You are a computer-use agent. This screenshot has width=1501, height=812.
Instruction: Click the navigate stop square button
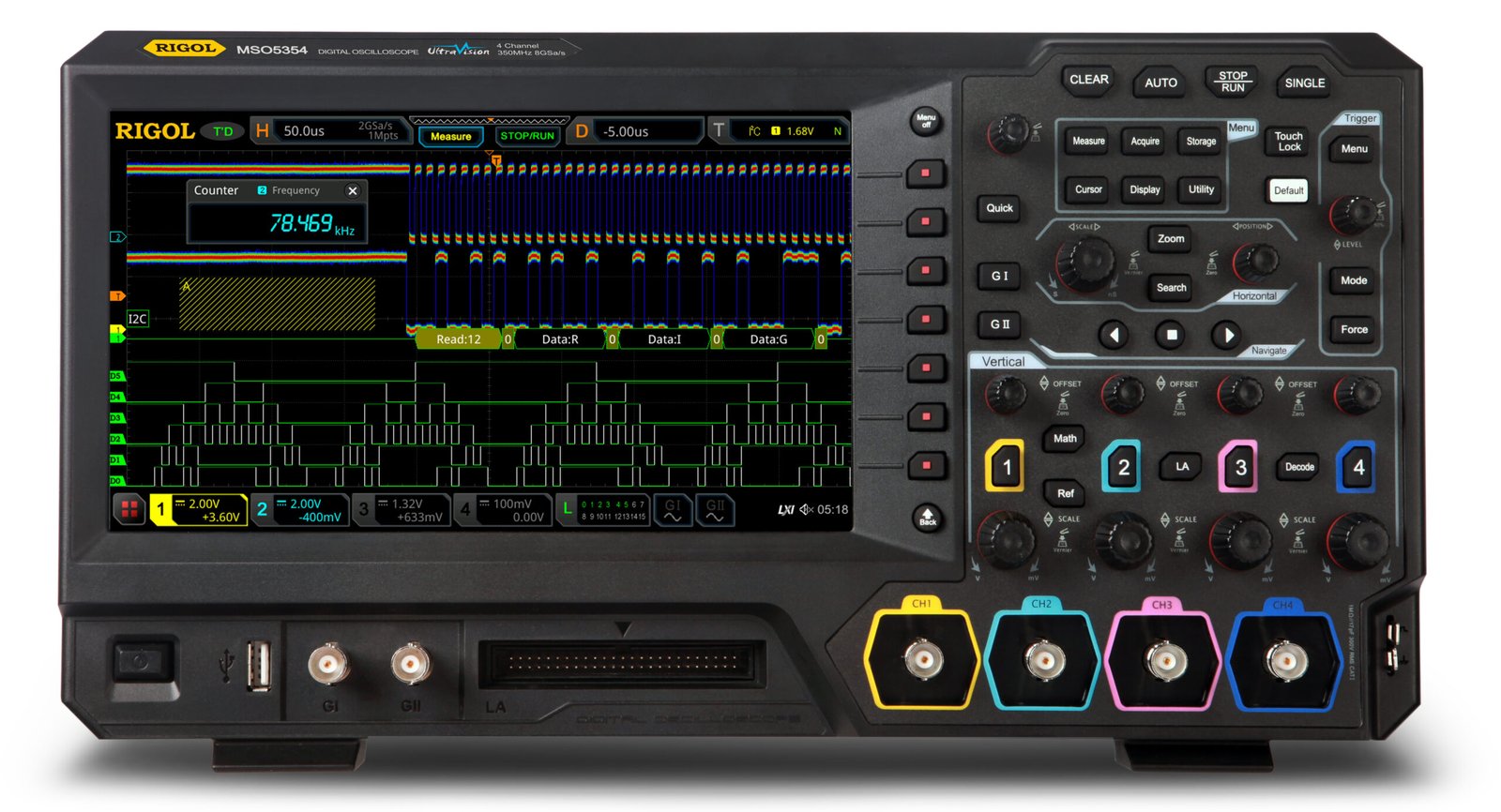point(1171,335)
